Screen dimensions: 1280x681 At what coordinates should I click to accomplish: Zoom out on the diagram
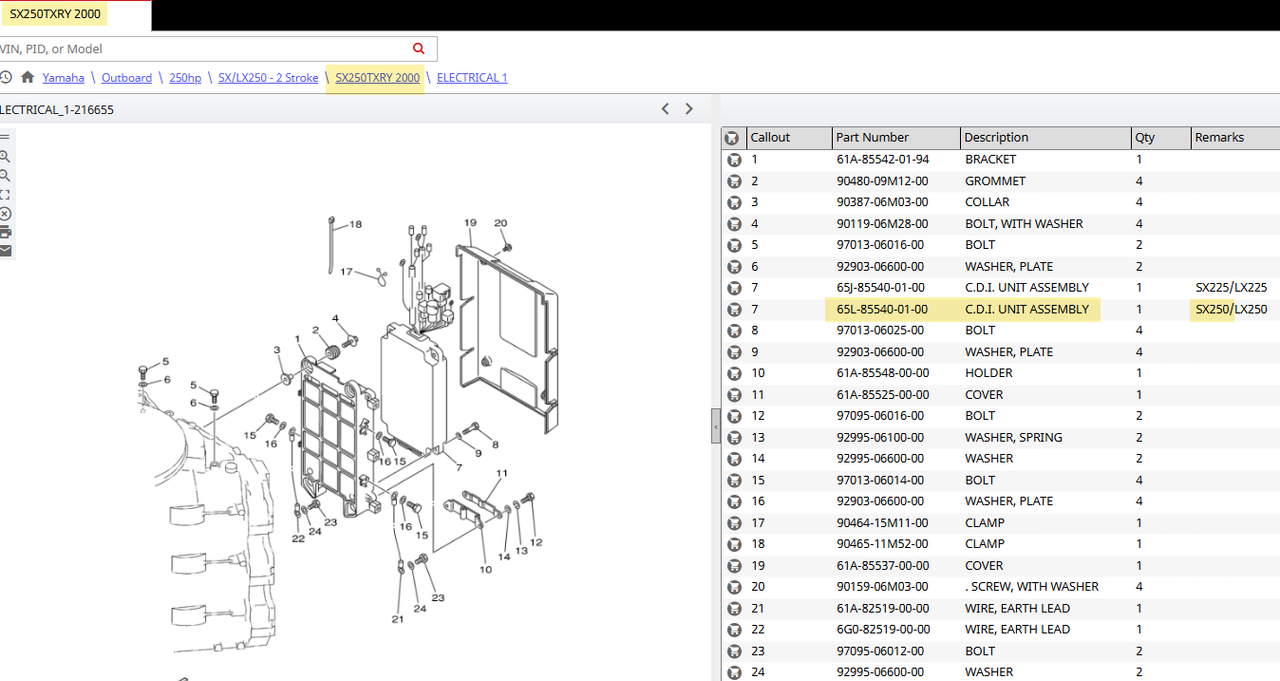tap(5, 175)
